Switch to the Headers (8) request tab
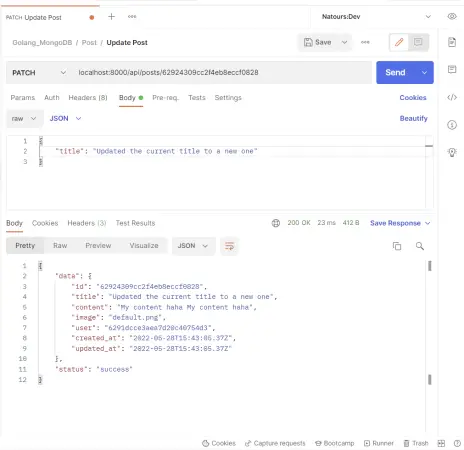This screenshot has height=450, width=464. tap(88, 98)
